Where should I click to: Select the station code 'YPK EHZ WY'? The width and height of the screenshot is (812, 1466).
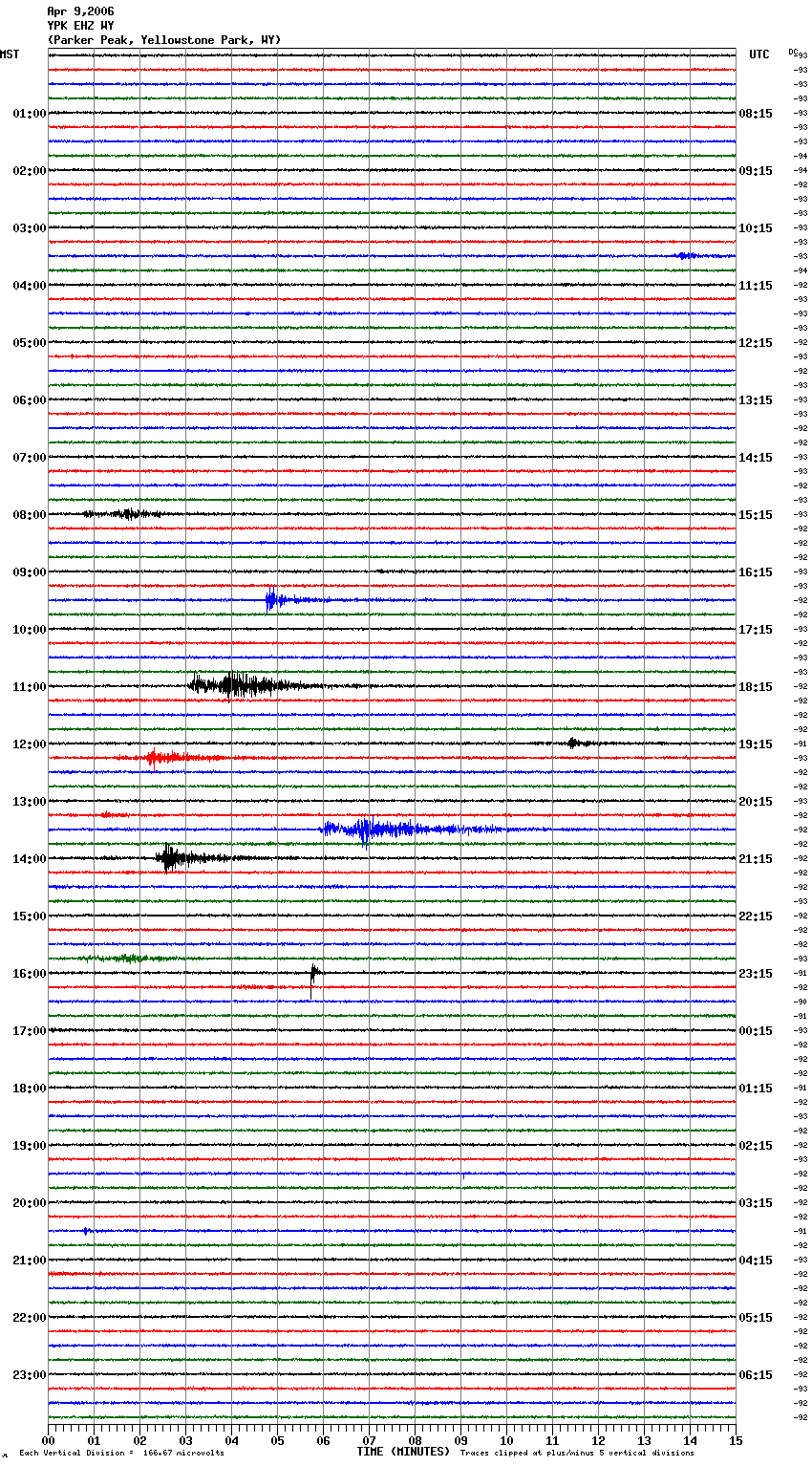point(80,26)
